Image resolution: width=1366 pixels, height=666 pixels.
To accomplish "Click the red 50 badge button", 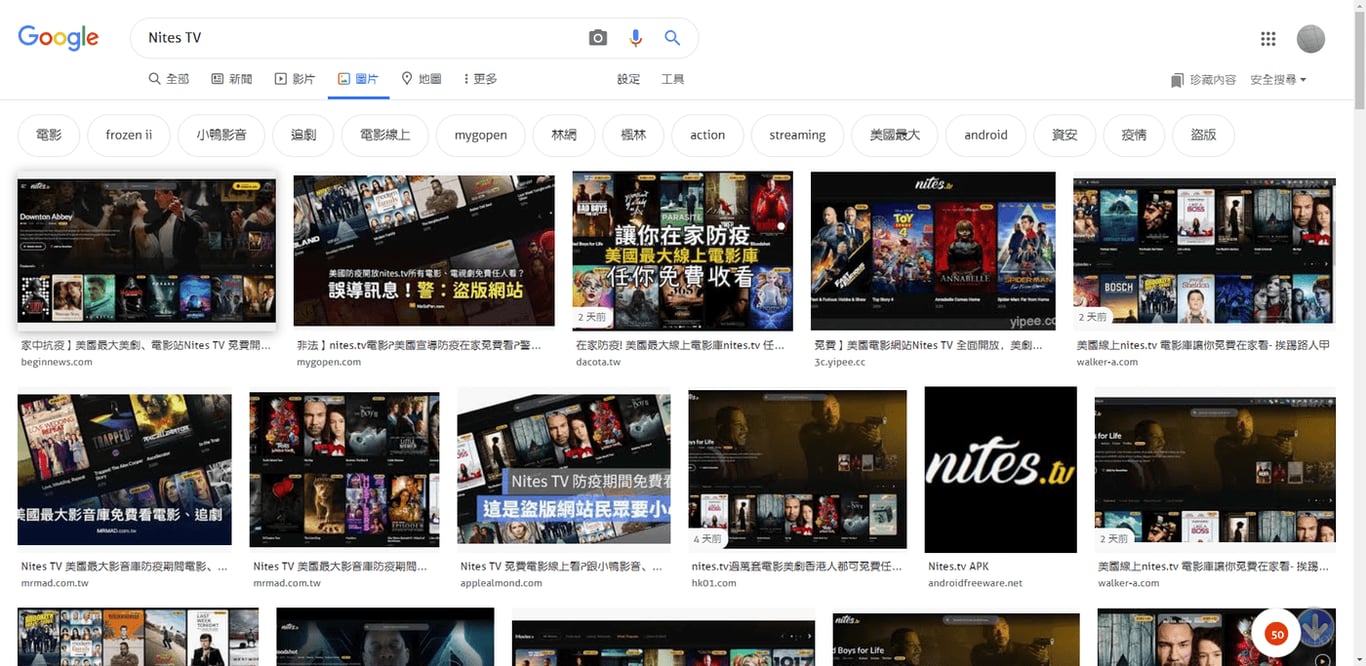I will (x=1276, y=634).
